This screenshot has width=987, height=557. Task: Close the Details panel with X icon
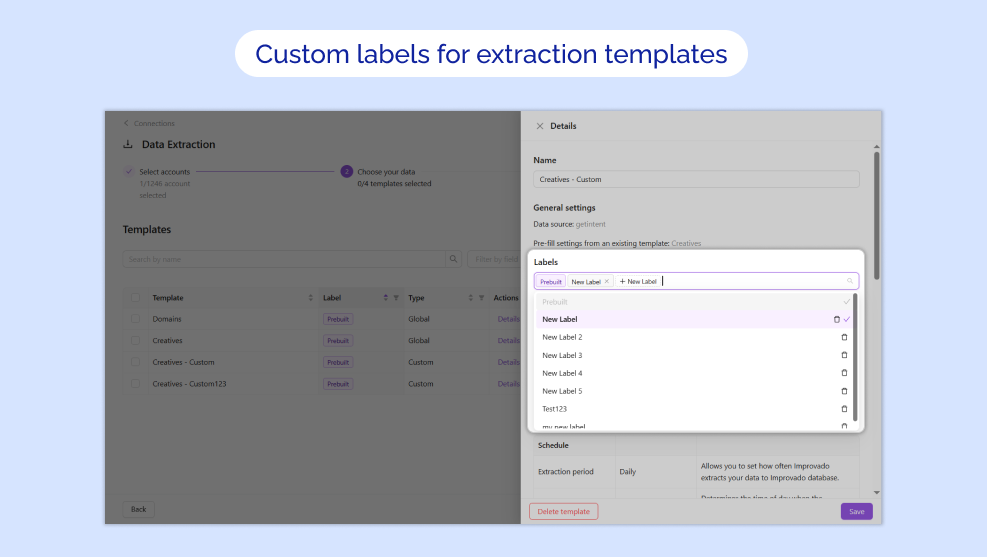pos(540,126)
